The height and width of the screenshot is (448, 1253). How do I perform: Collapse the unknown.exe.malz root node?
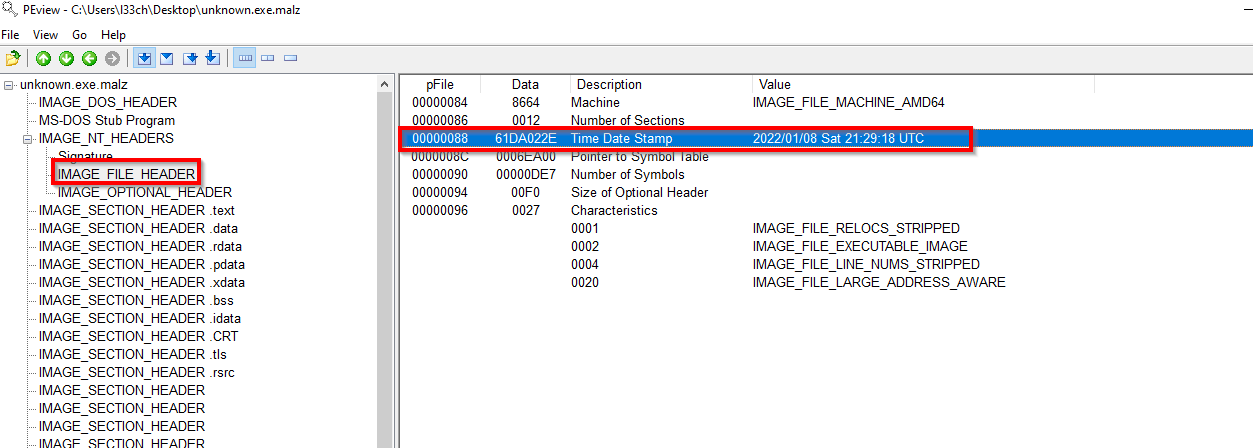tap(9, 84)
